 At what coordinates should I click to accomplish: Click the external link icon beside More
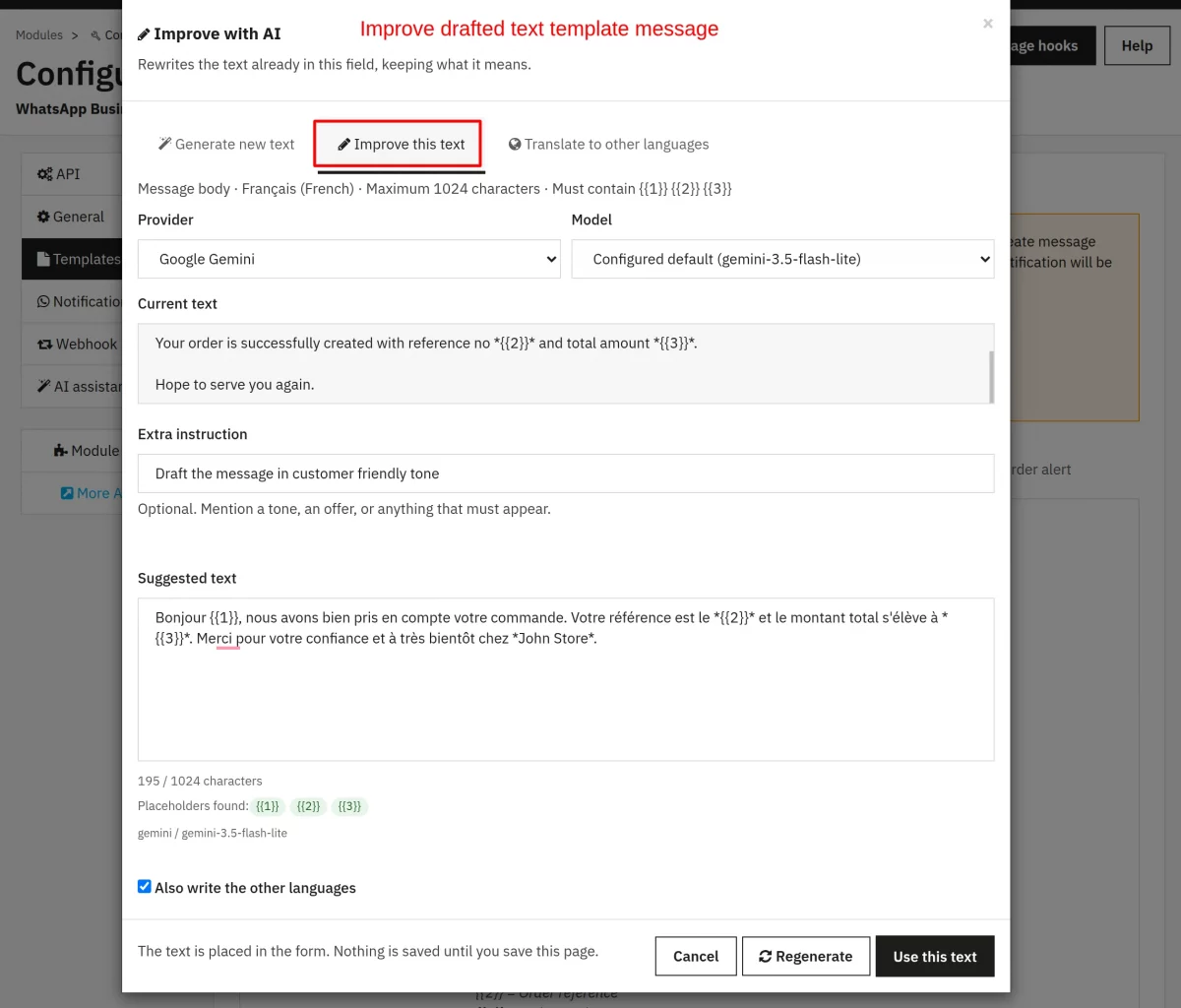(67, 493)
